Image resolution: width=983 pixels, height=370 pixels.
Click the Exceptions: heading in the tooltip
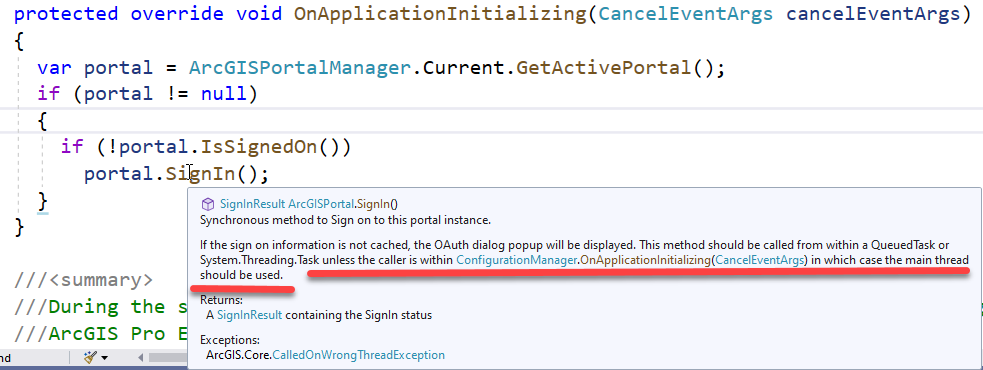click(x=229, y=340)
